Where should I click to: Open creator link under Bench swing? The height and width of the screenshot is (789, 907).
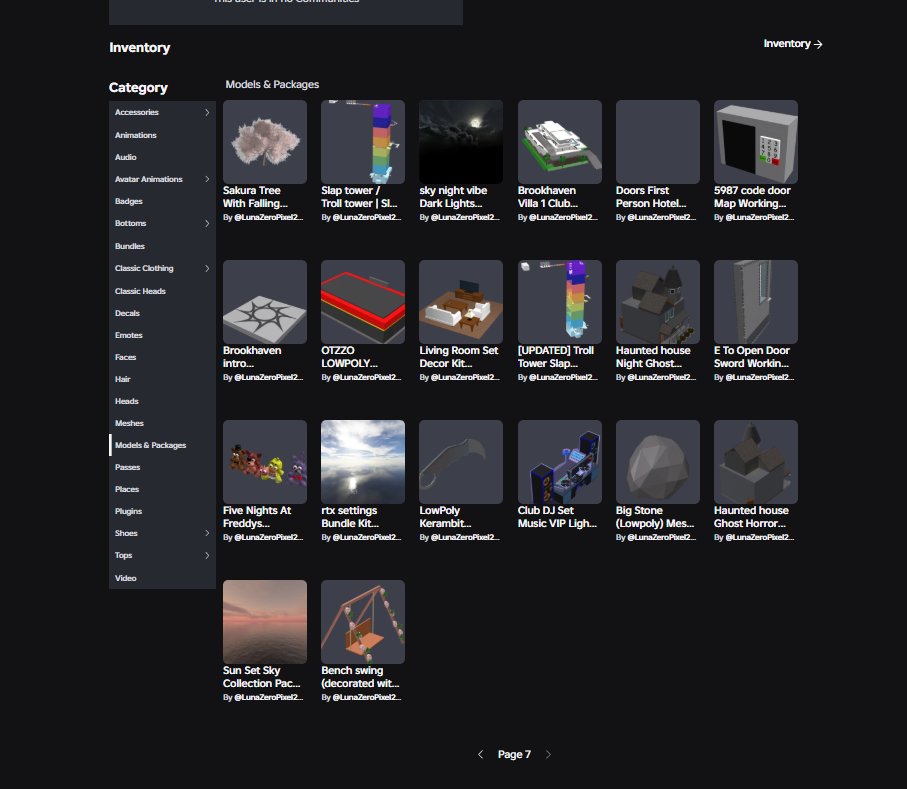point(367,698)
